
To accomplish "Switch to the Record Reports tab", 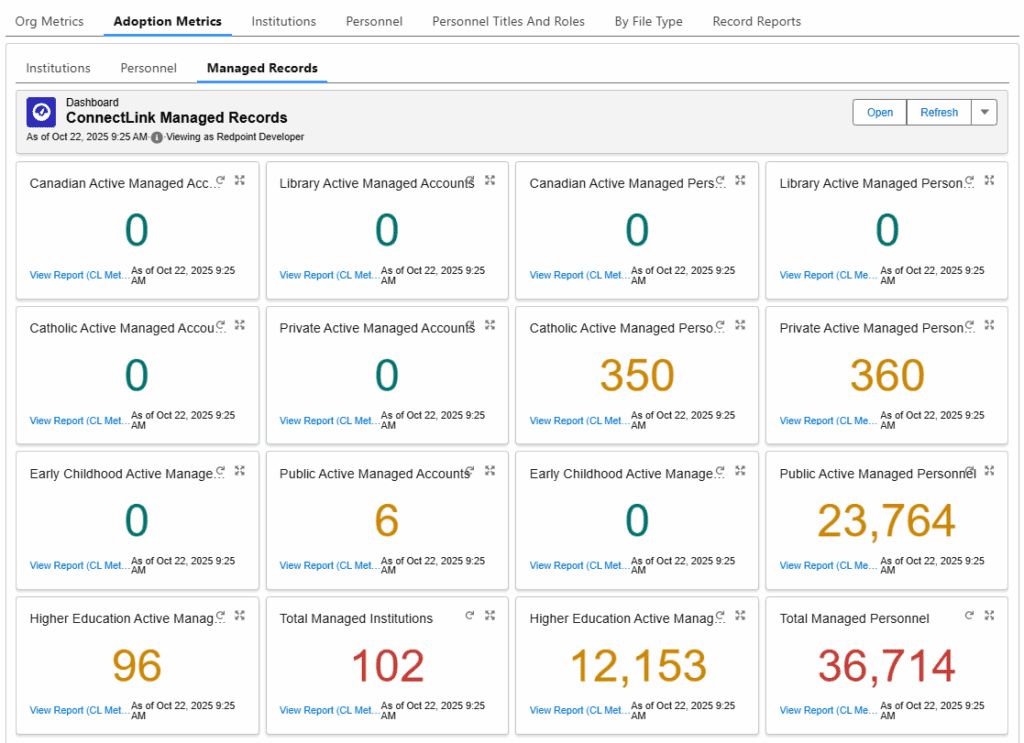I will (x=756, y=20).
